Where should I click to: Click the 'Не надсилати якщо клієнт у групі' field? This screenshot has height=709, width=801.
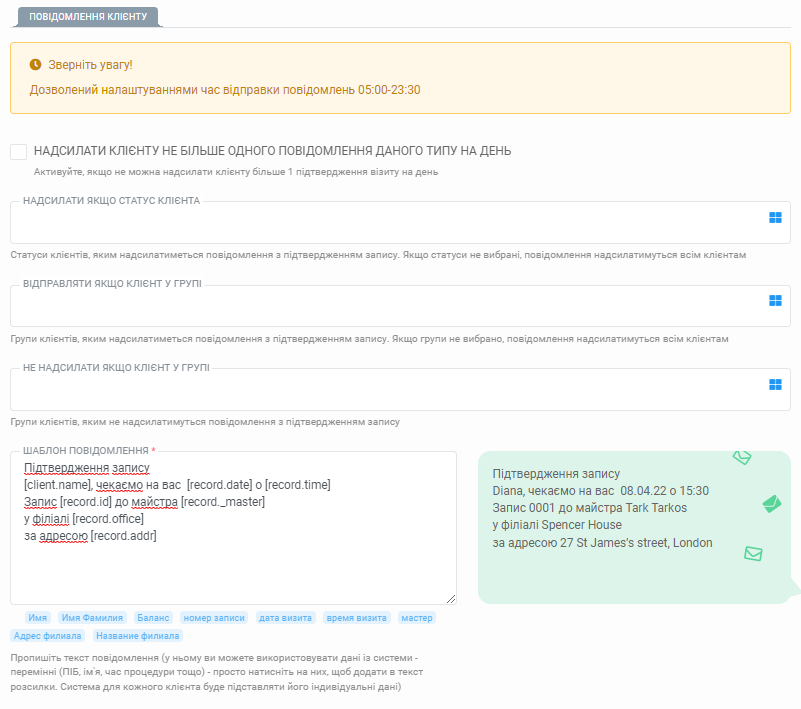click(400, 389)
